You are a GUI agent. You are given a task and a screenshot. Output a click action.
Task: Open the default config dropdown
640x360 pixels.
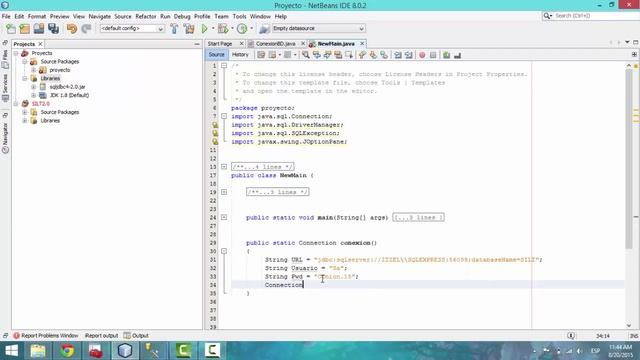pyautogui.click(x=132, y=29)
